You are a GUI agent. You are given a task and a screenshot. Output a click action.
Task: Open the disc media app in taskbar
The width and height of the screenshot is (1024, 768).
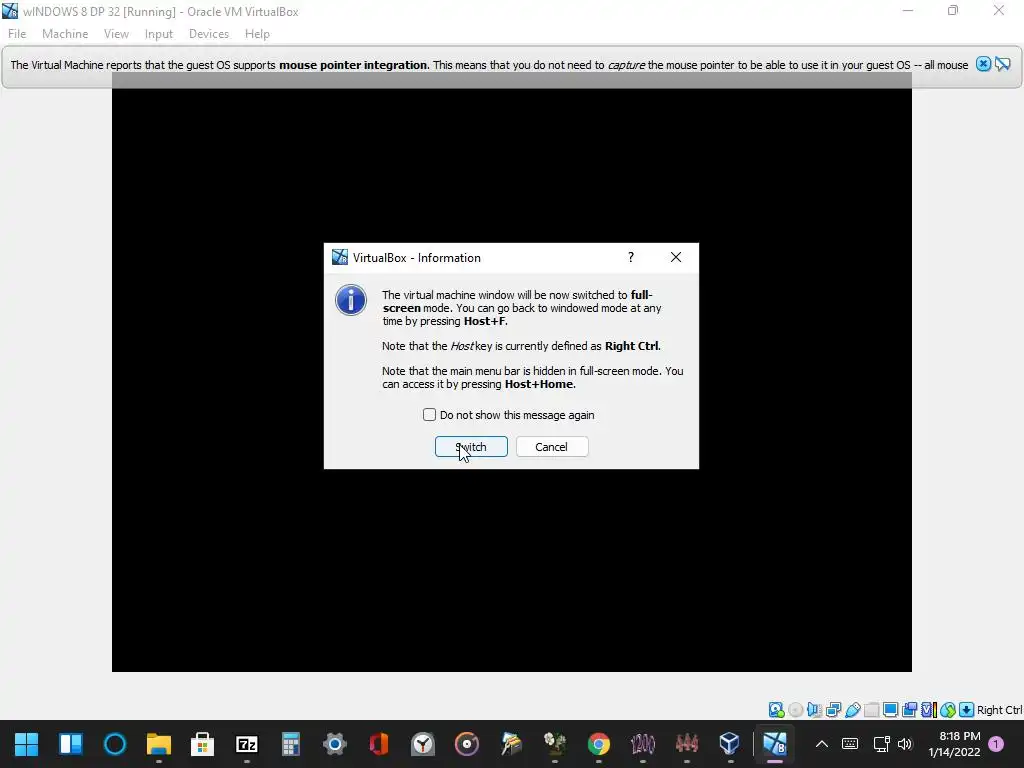coord(466,744)
